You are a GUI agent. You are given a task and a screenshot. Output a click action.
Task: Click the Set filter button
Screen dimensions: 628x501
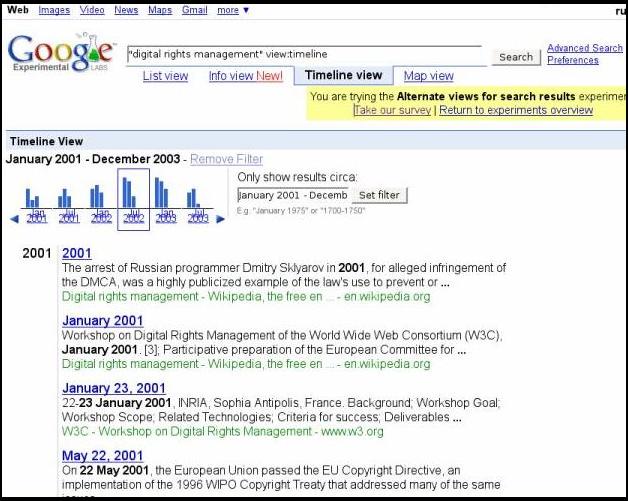pyautogui.click(x=379, y=195)
